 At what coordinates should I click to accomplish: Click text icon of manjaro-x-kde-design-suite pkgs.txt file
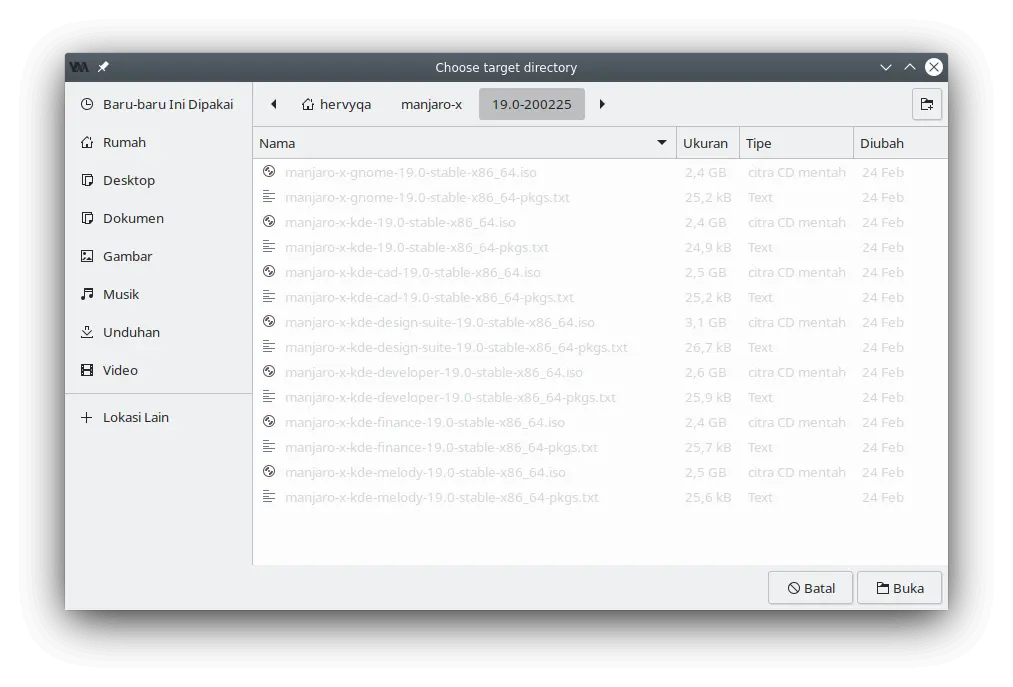click(x=269, y=346)
